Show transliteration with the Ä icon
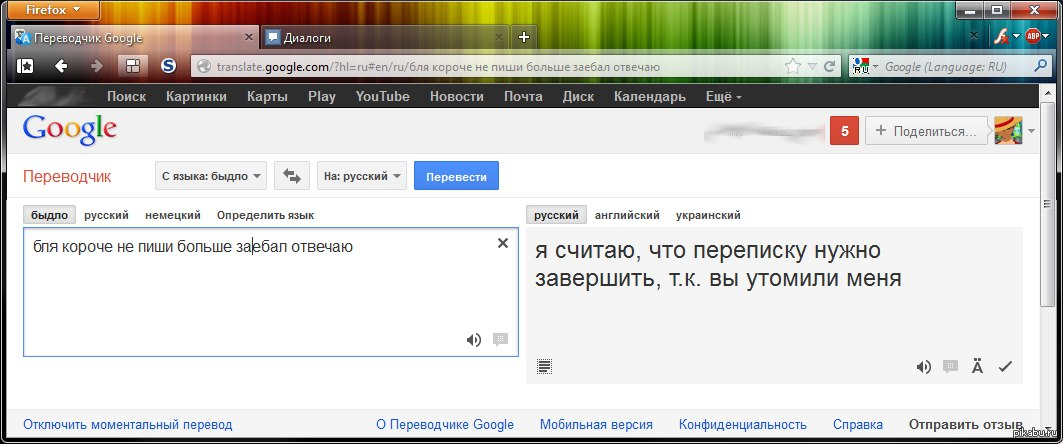Viewport: 1063px width, 444px height. 977,366
